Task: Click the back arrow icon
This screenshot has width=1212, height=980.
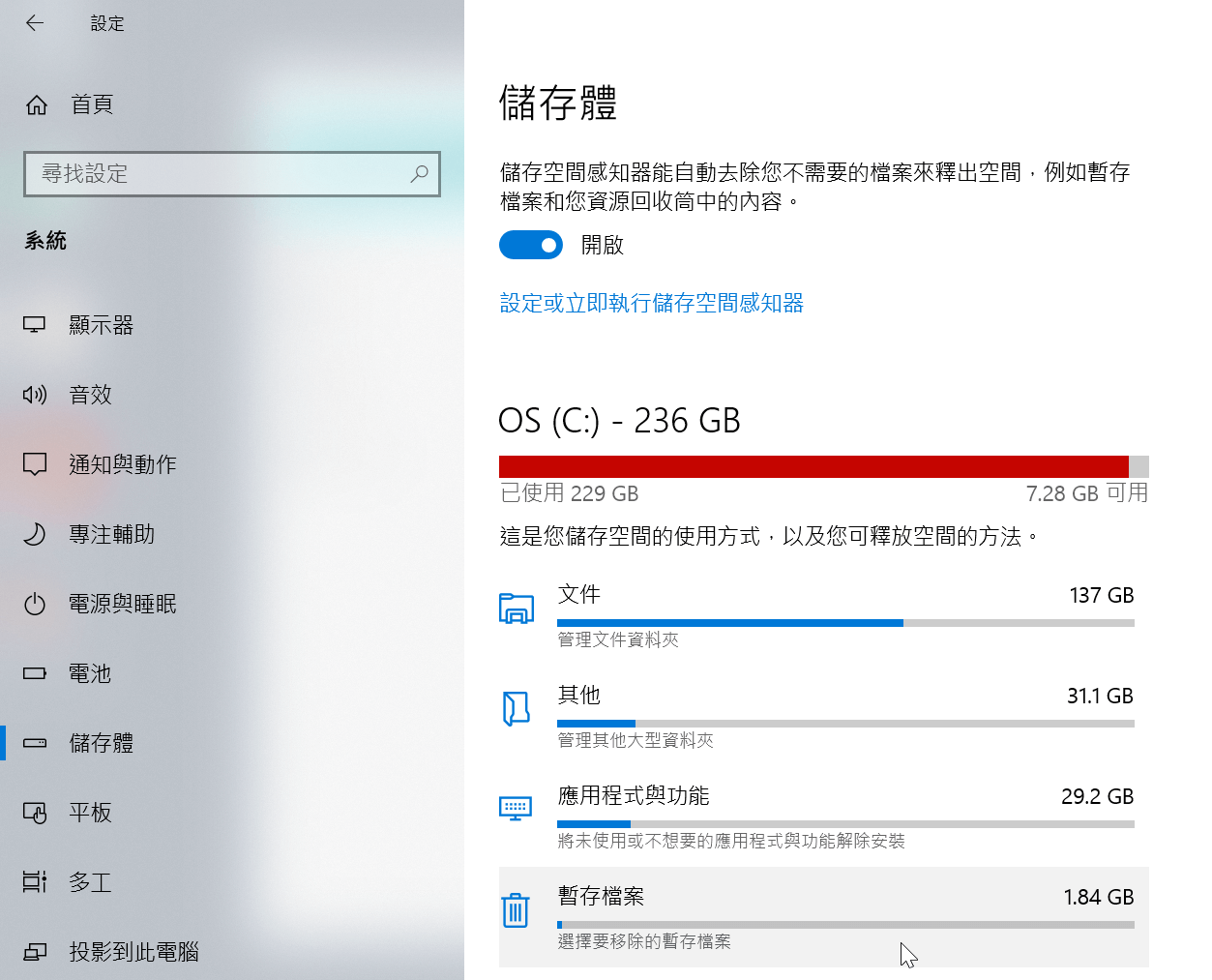Action: tap(35, 23)
